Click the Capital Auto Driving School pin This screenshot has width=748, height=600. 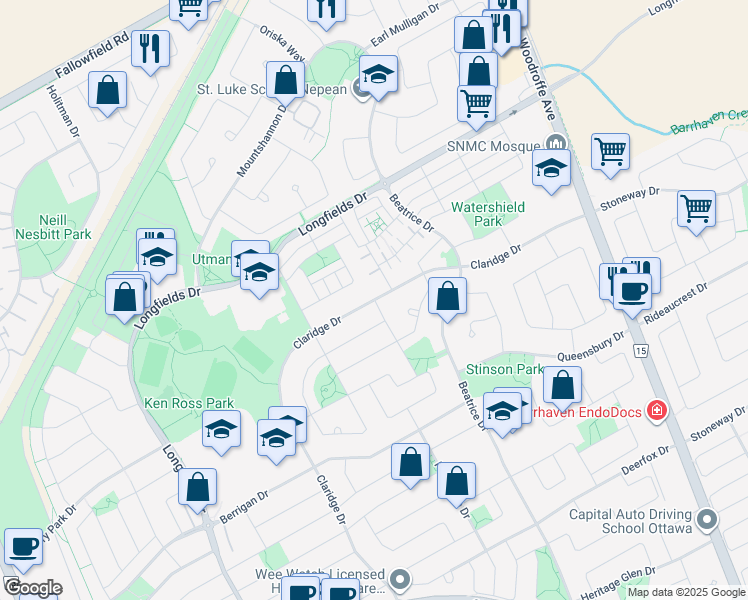(707, 520)
